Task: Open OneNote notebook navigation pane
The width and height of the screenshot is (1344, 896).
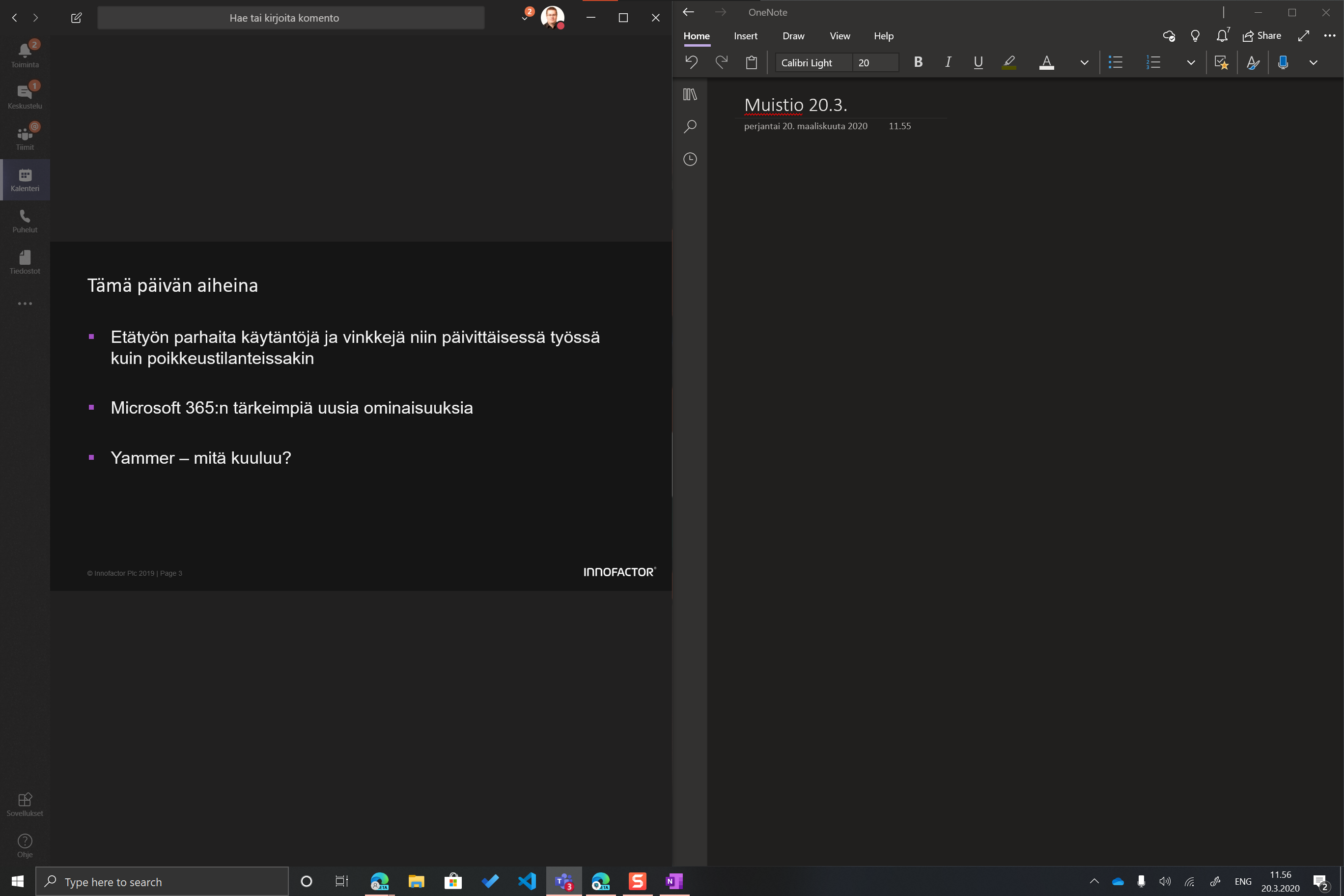Action: pos(690,94)
